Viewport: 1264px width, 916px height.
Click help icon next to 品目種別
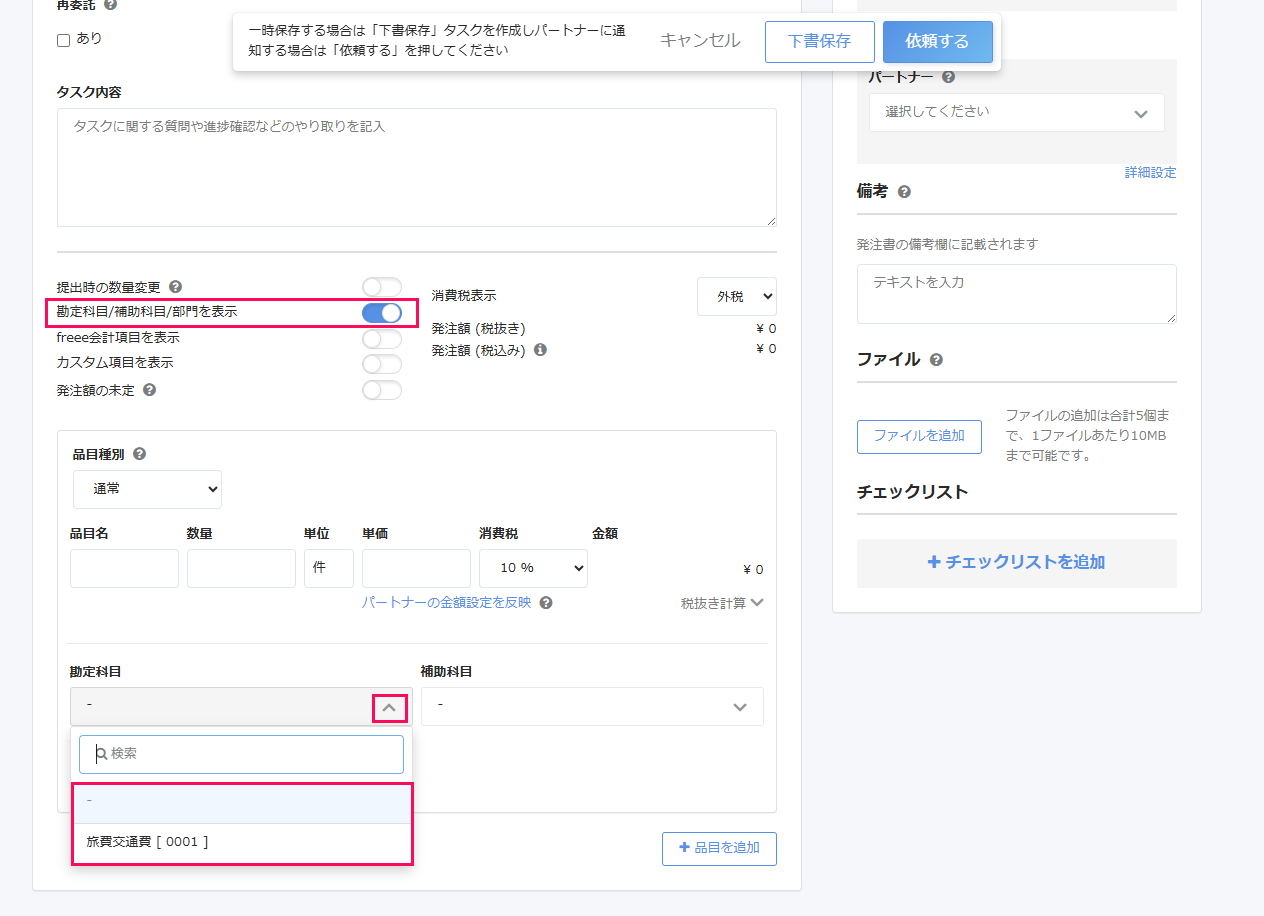(x=139, y=454)
